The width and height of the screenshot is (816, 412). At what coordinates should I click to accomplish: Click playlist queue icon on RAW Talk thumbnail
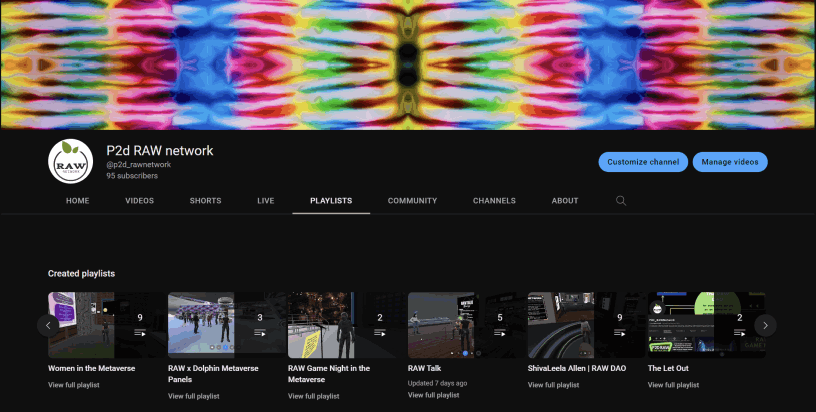[x=500, y=333]
